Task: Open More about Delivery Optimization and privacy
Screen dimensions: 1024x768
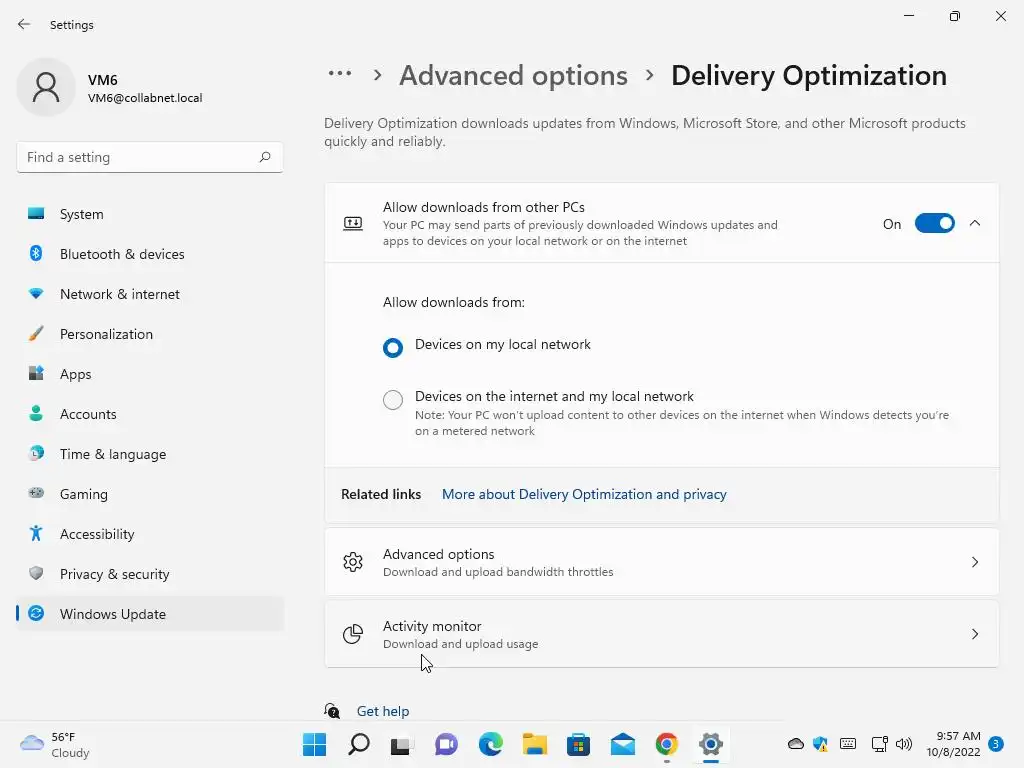Action: (584, 494)
